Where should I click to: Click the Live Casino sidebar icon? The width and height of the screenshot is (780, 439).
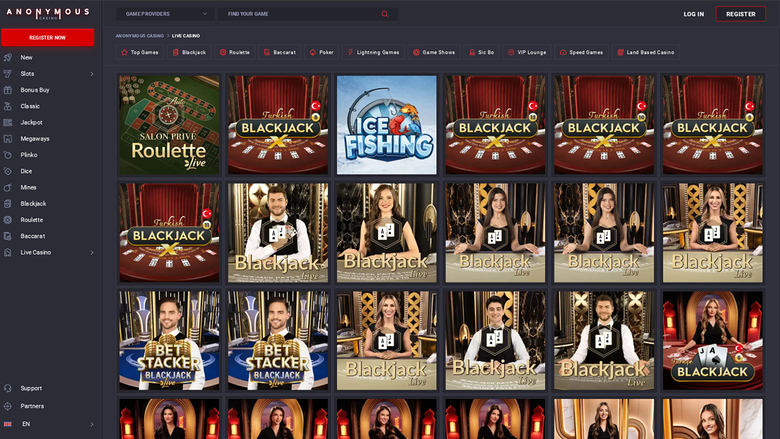[x=7, y=253]
